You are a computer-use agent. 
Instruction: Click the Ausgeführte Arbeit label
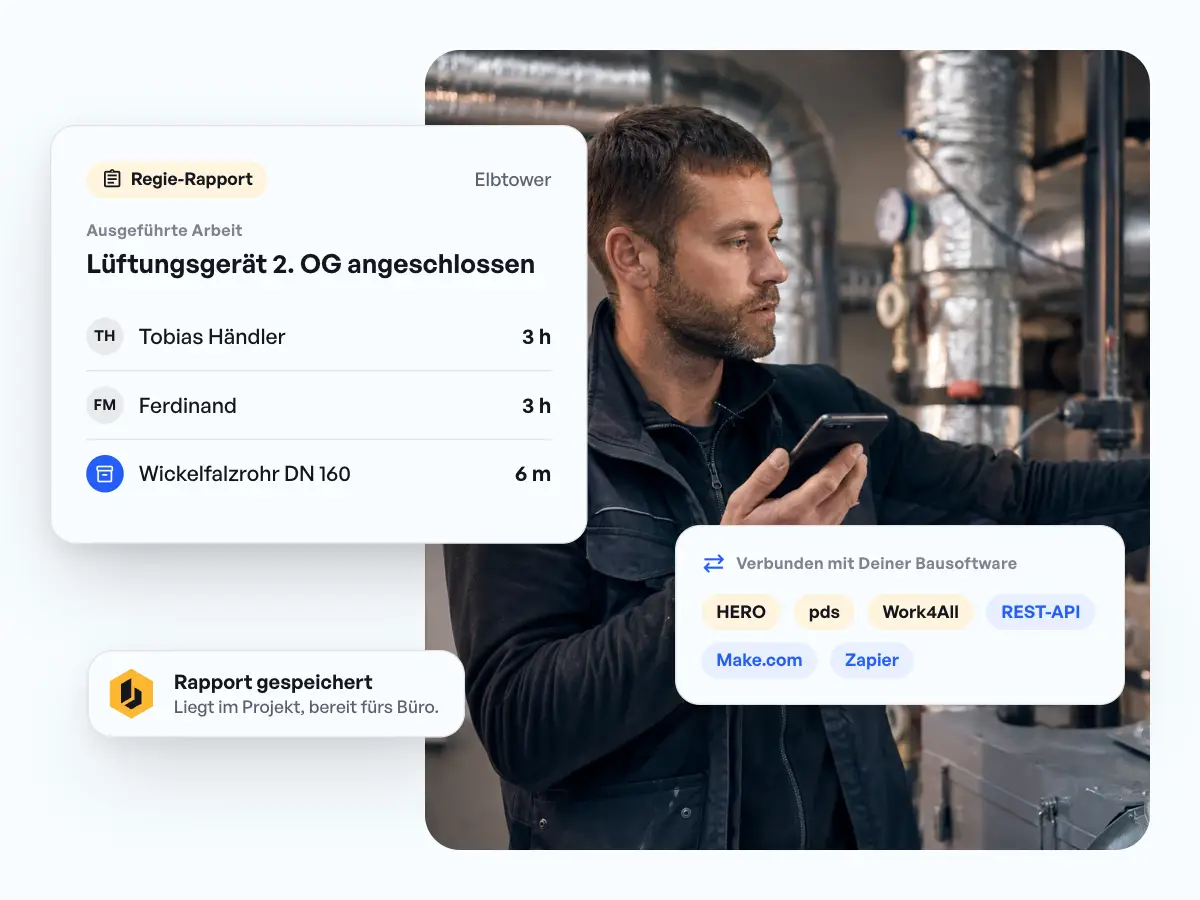click(x=165, y=230)
